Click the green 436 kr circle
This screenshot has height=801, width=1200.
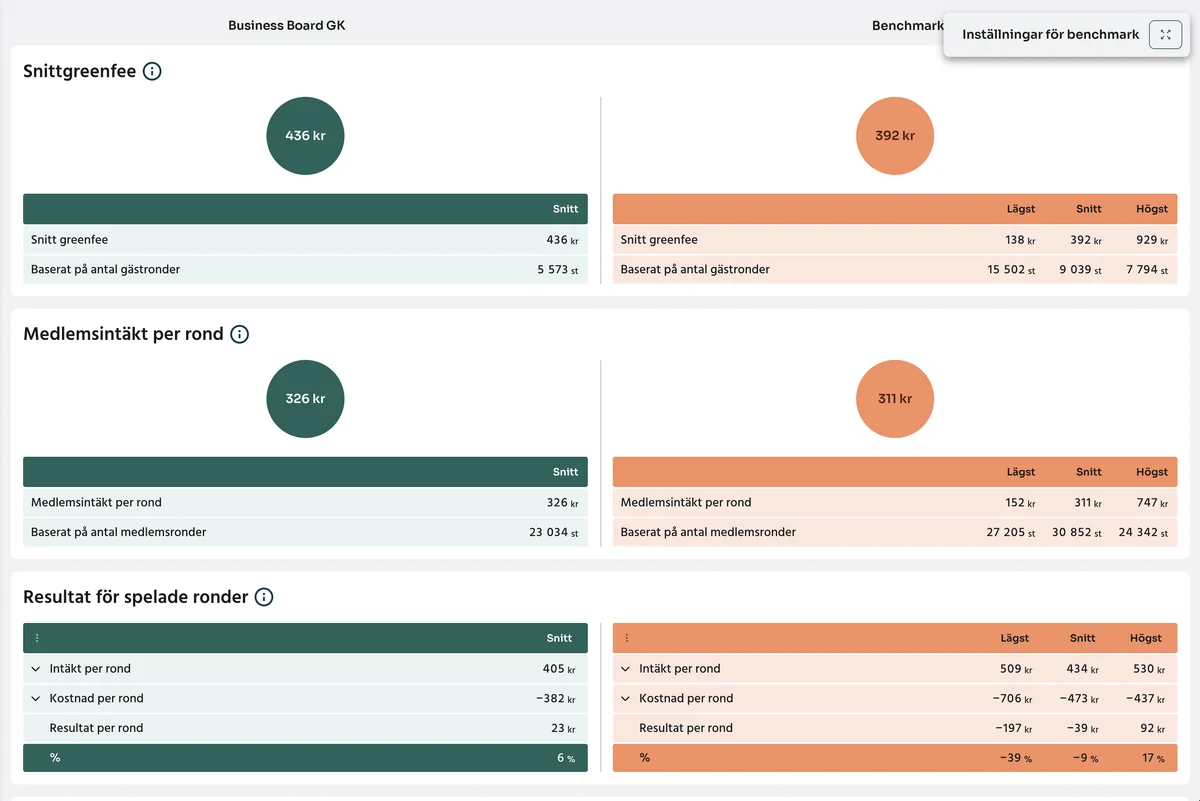[x=305, y=135]
